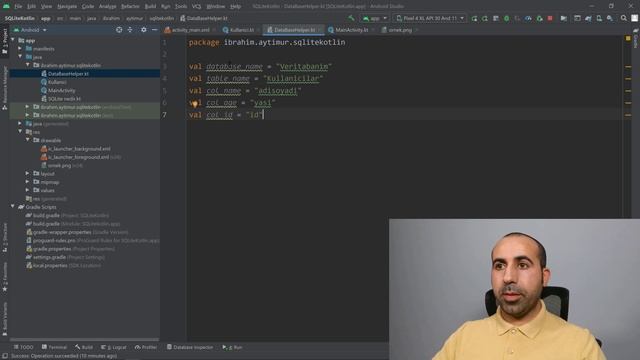Image resolution: width=640 pixels, height=360 pixels.
Task: Open the Terminal tool window
Action: tap(54, 347)
